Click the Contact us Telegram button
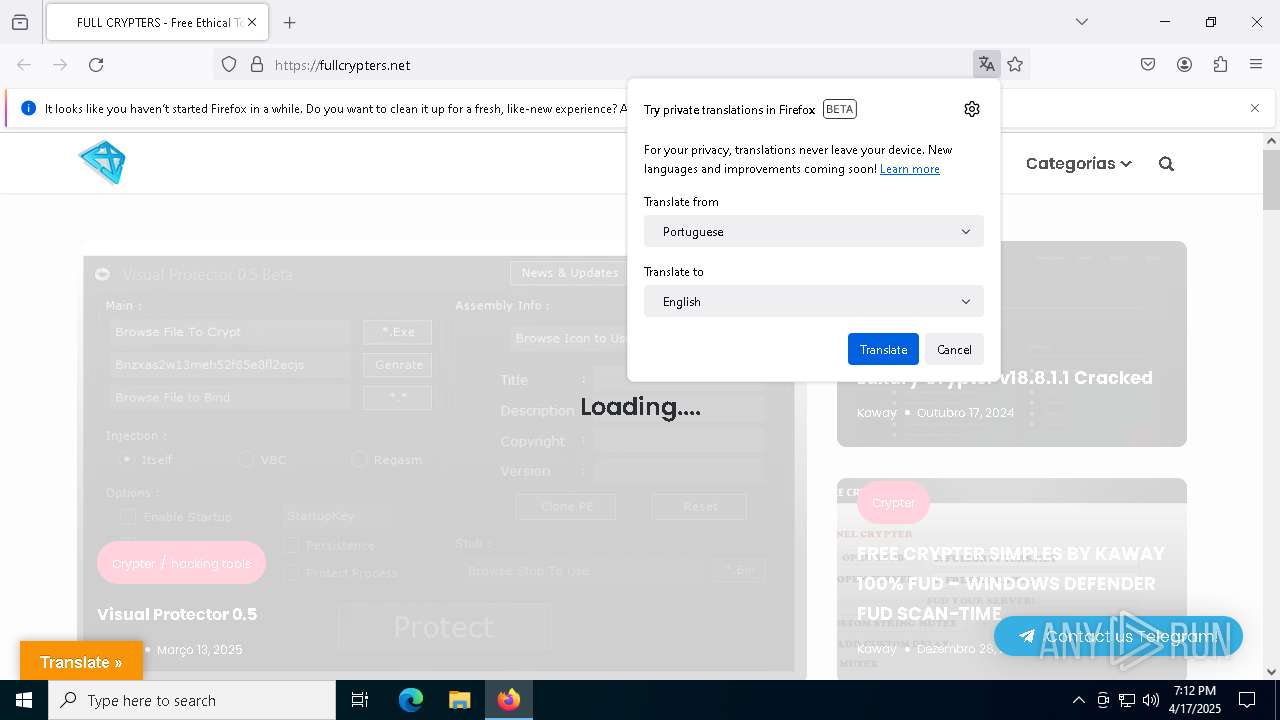The image size is (1280, 720). (x=1118, y=636)
